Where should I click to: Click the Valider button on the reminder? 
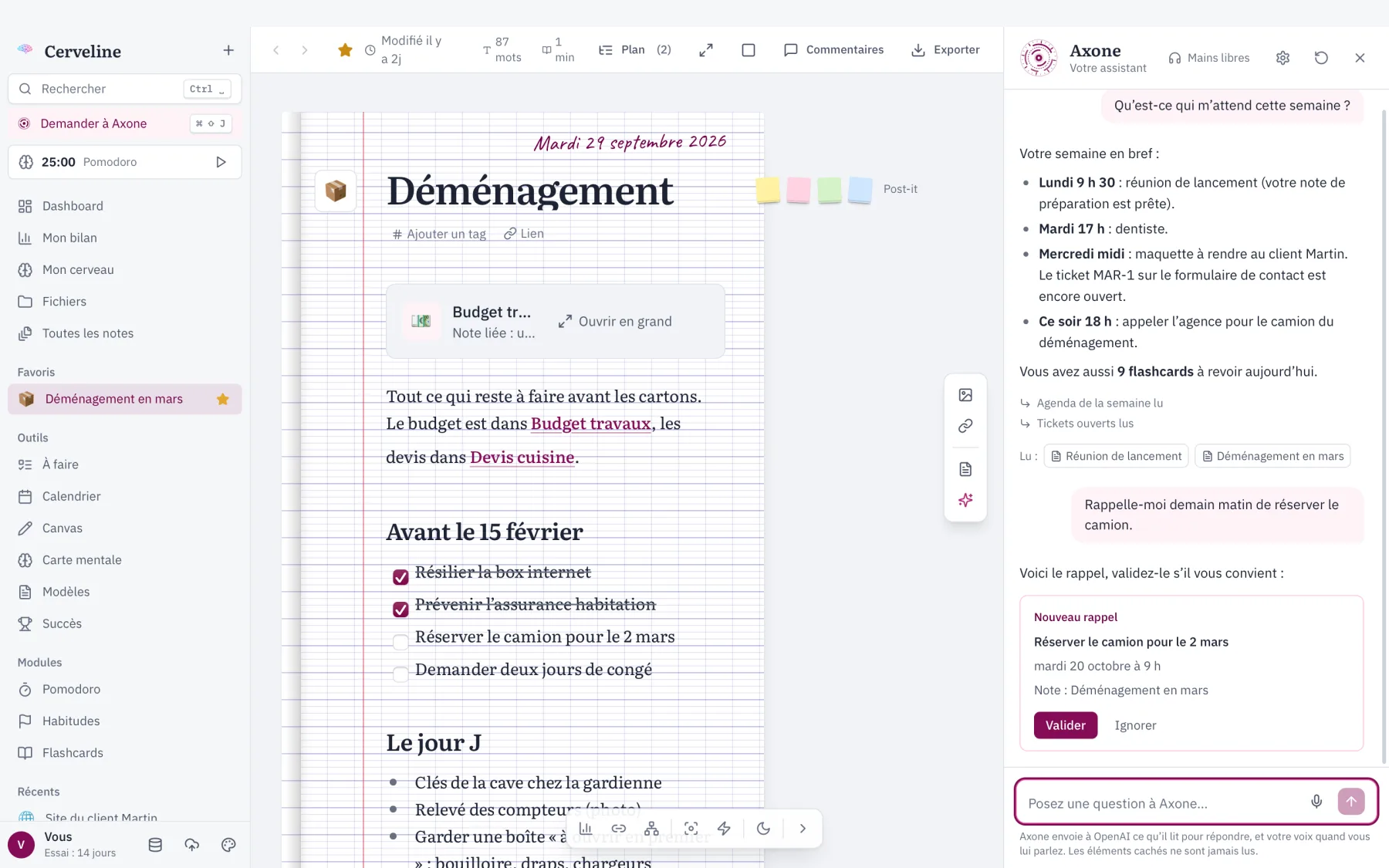point(1065,725)
